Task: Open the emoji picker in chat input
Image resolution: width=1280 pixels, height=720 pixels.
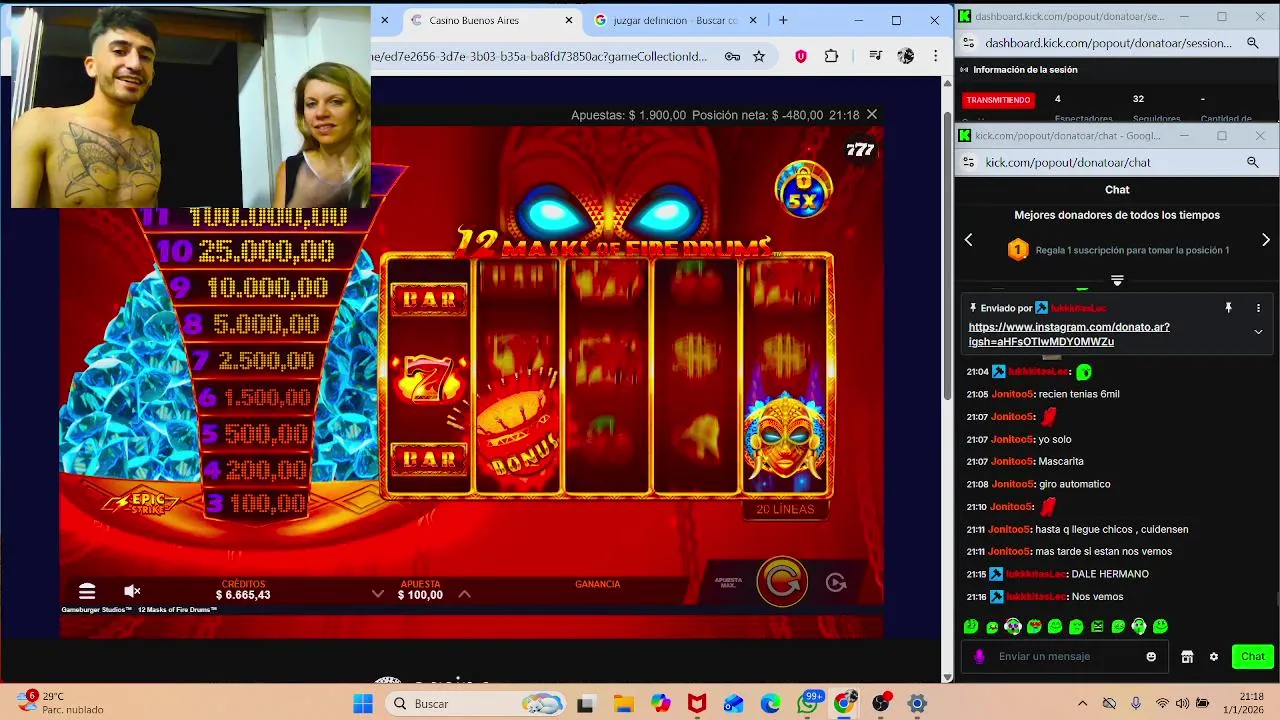Action: tap(1151, 656)
